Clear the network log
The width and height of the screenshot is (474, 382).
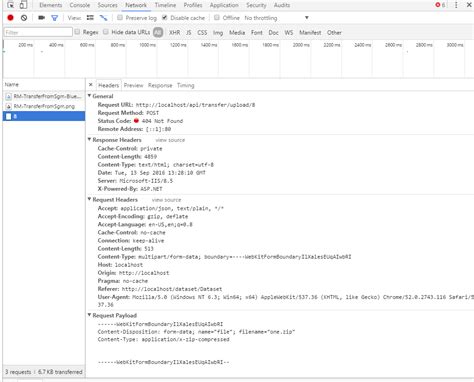point(24,18)
